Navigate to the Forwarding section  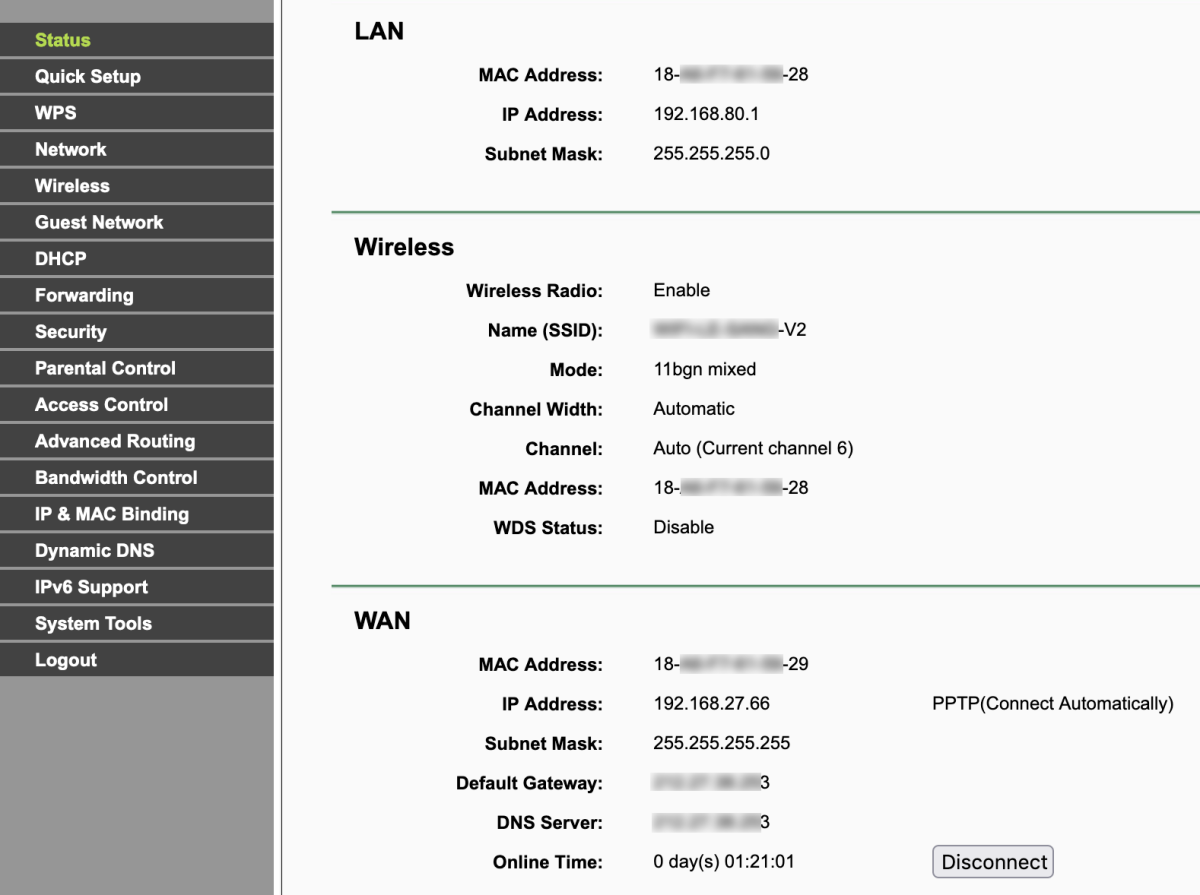[84, 296]
